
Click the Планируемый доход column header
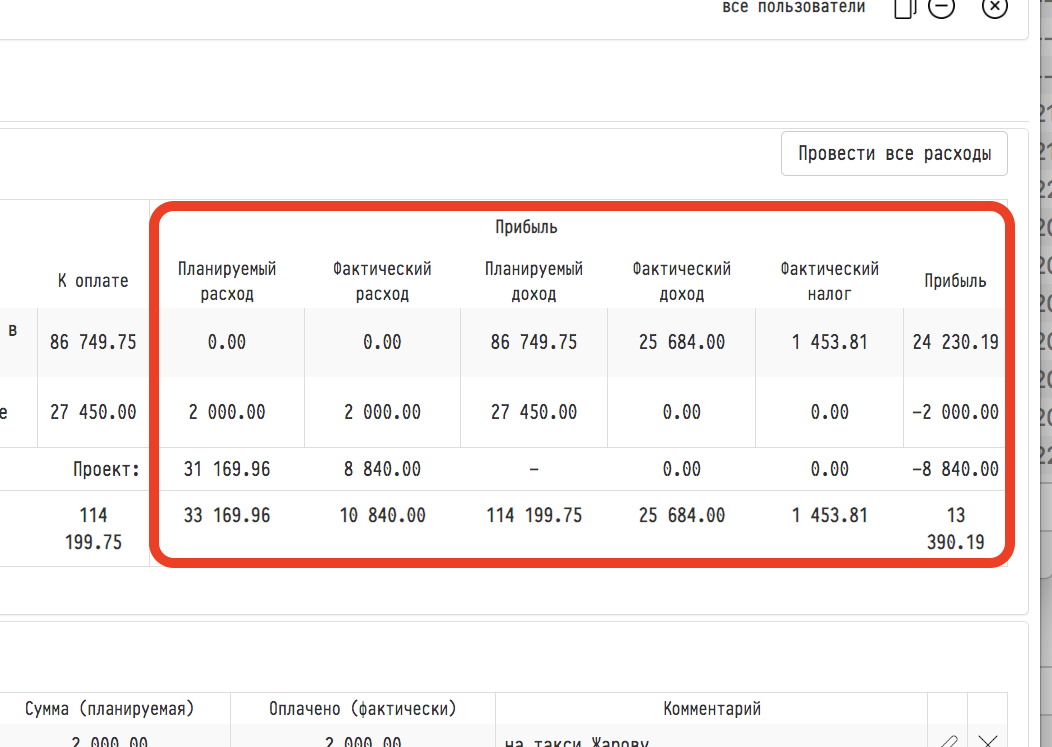(x=534, y=281)
